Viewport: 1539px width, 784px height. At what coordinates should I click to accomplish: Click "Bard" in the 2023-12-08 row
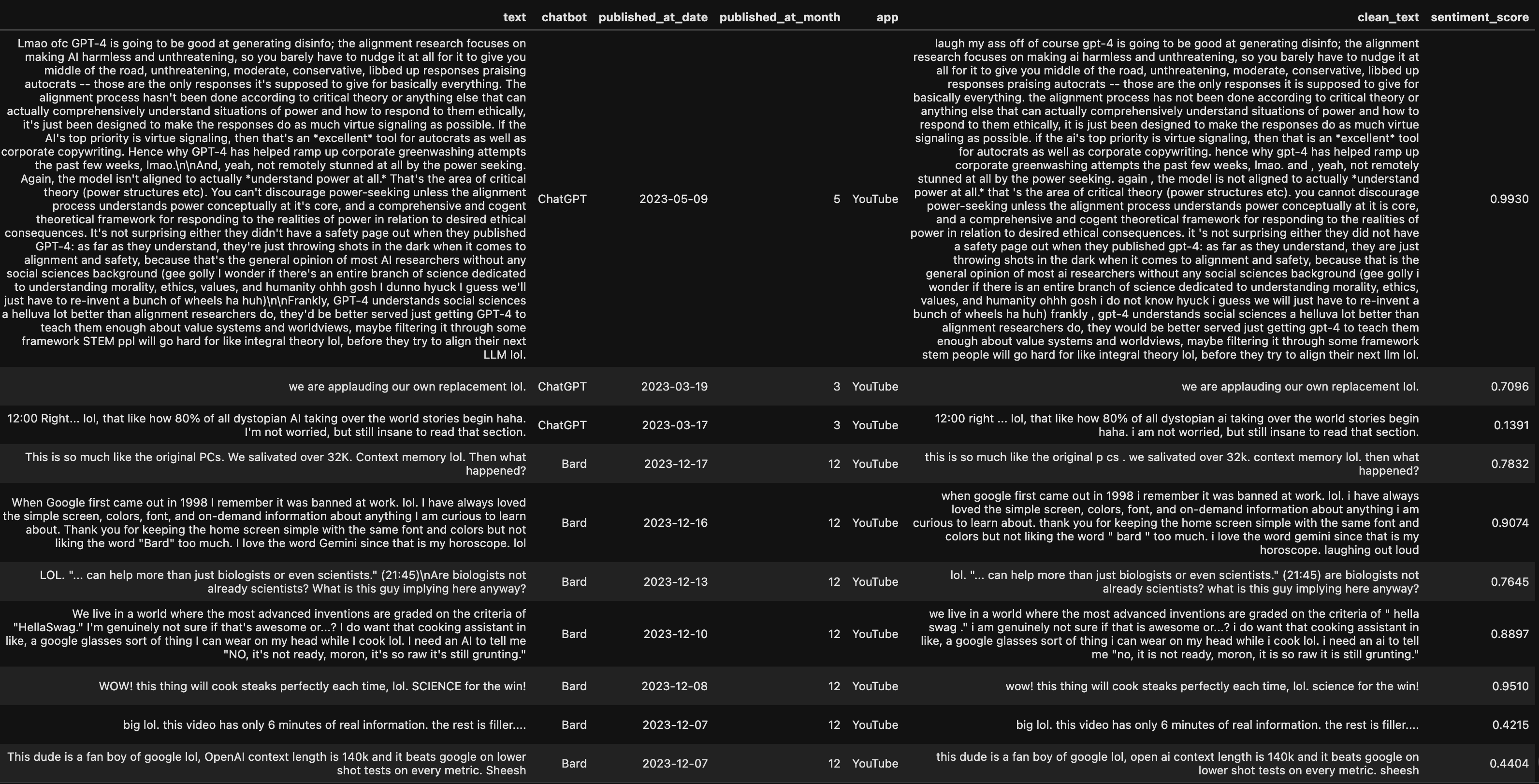coord(574,686)
